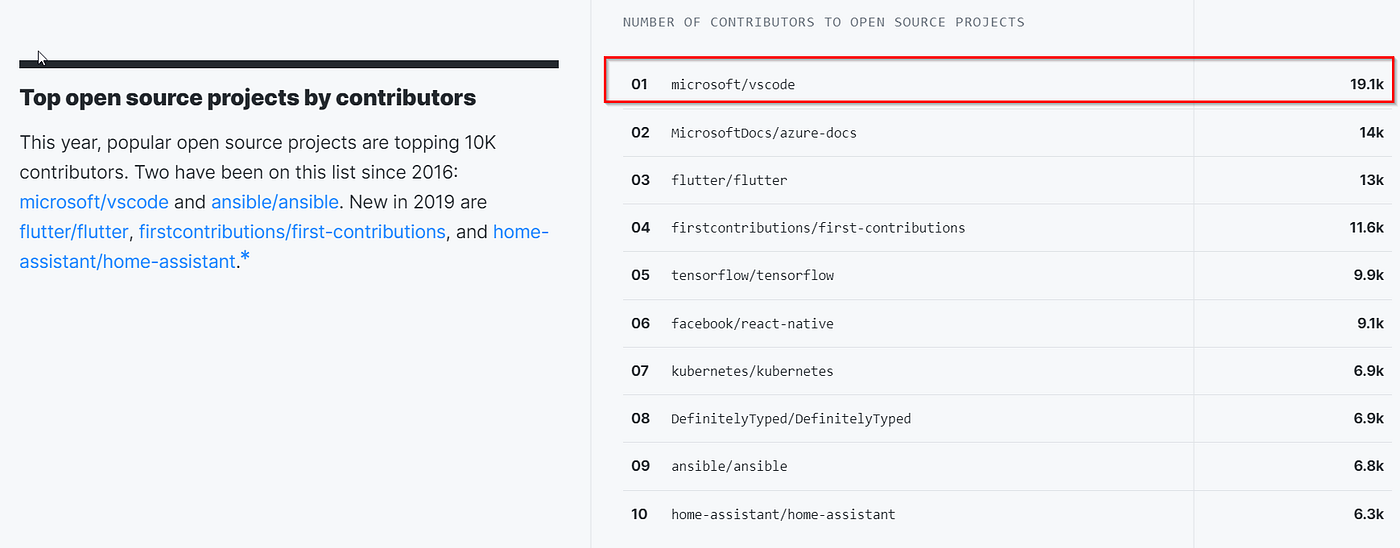Click microsoft/vscode in the ranking table
This screenshot has width=1400, height=548.
(x=733, y=85)
